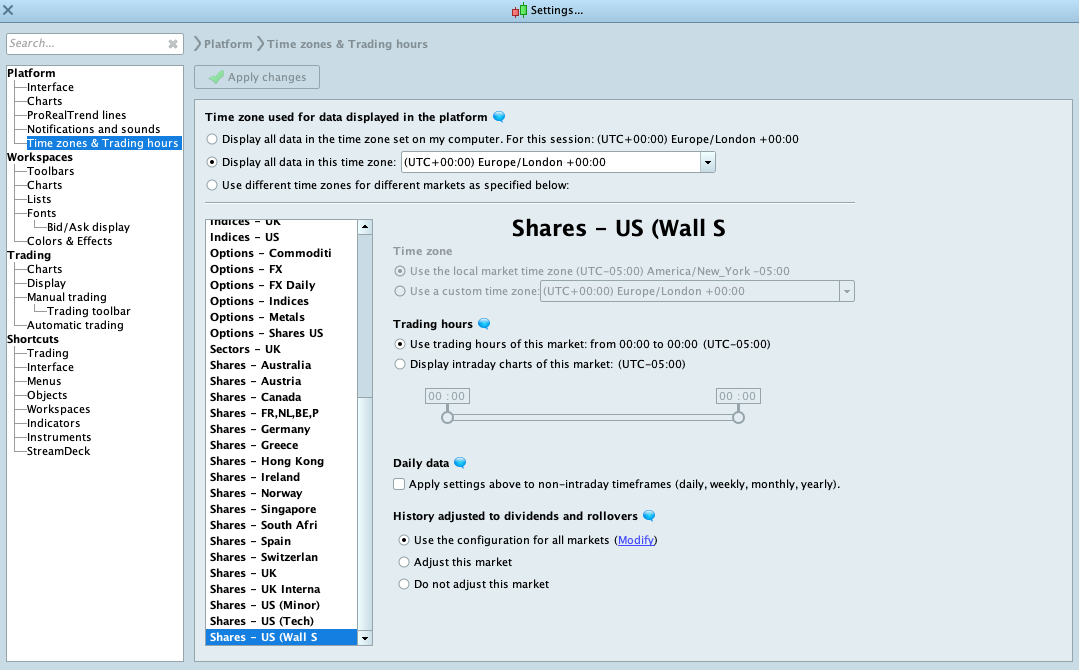This screenshot has width=1079, height=670.
Task: Select 'Shares - Australia' in market list
Action: [x=281, y=365]
